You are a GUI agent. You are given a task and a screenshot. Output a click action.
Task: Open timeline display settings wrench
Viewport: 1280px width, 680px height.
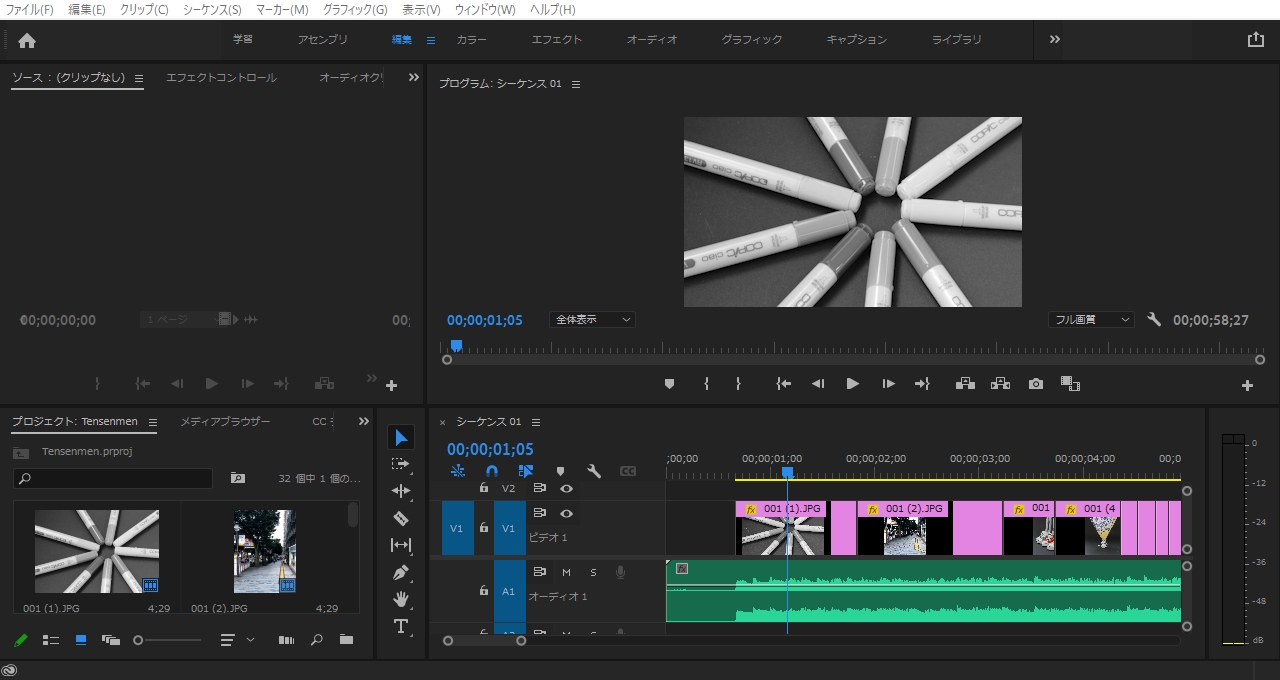[593, 471]
